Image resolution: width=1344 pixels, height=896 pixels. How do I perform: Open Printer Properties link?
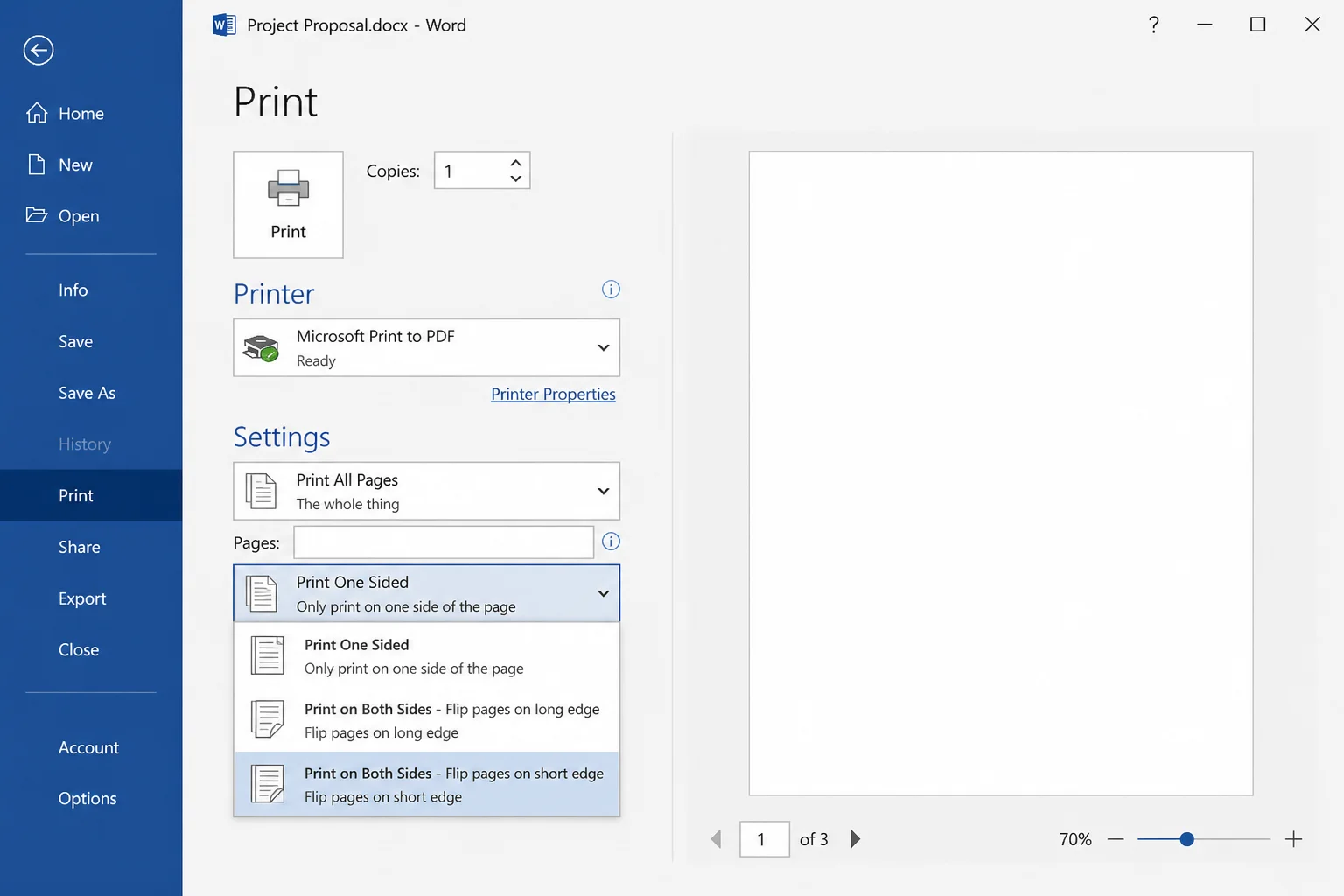point(553,394)
